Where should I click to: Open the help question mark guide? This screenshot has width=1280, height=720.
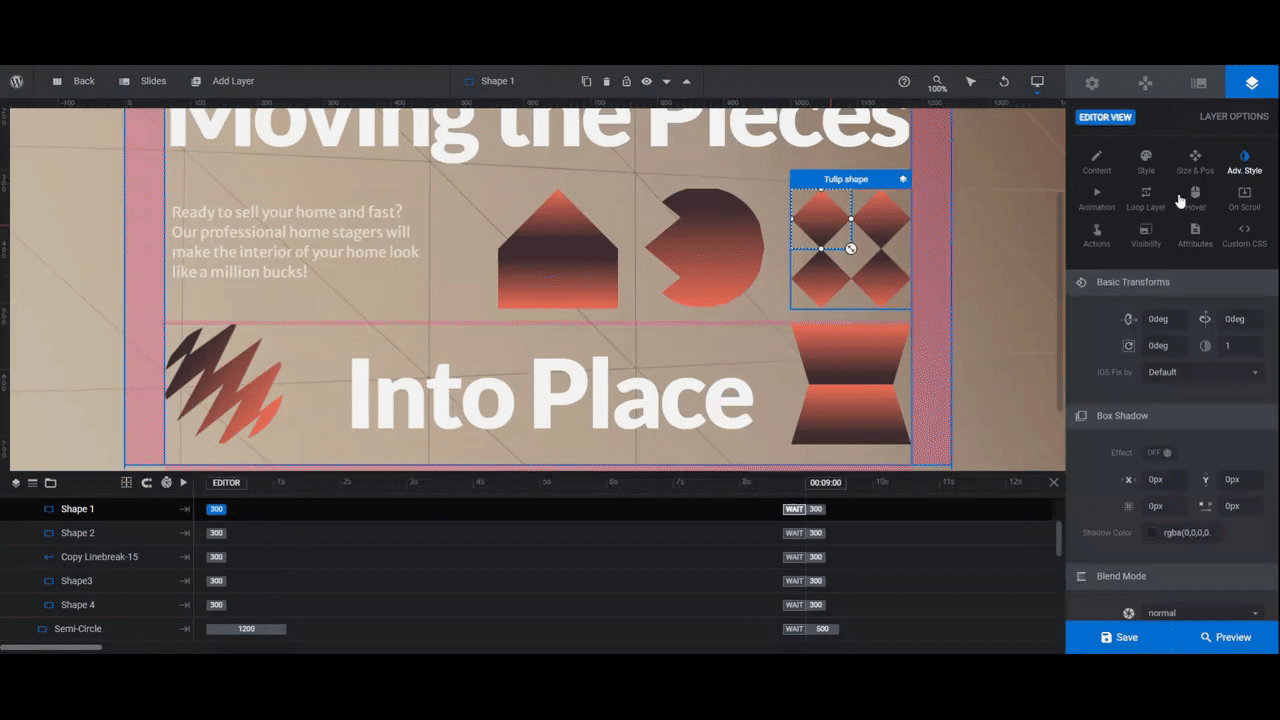(x=904, y=81)
